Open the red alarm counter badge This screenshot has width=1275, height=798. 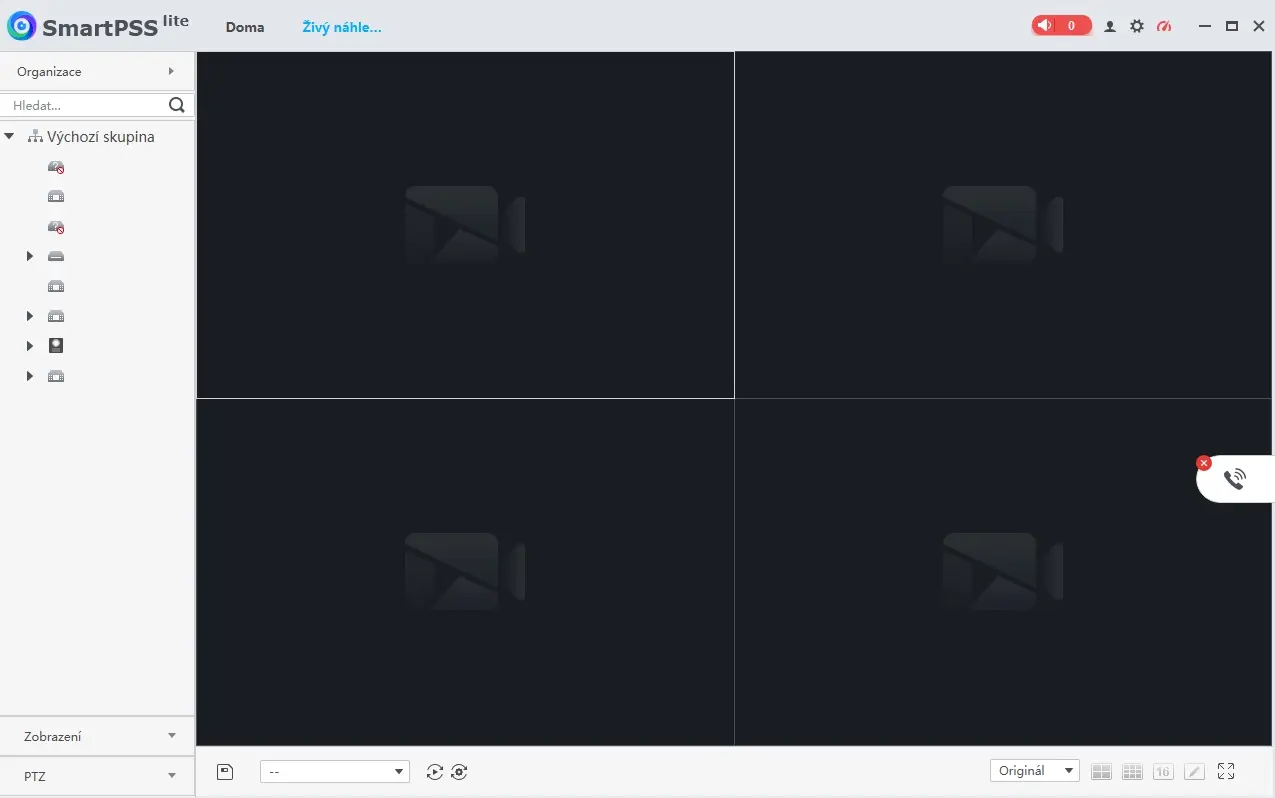[1061, 26]
